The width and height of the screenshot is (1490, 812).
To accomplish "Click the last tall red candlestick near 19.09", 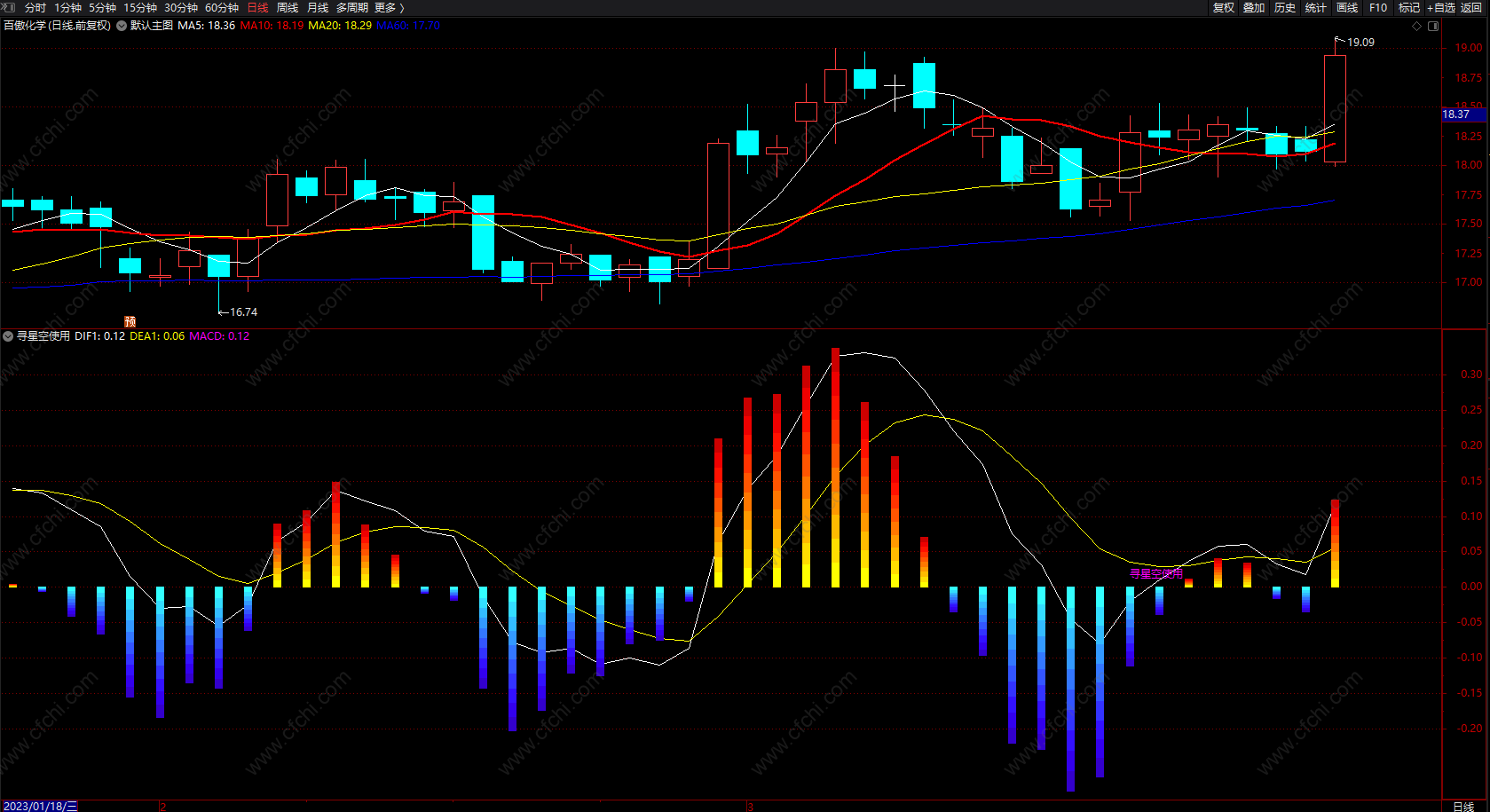I will 1335,108.
